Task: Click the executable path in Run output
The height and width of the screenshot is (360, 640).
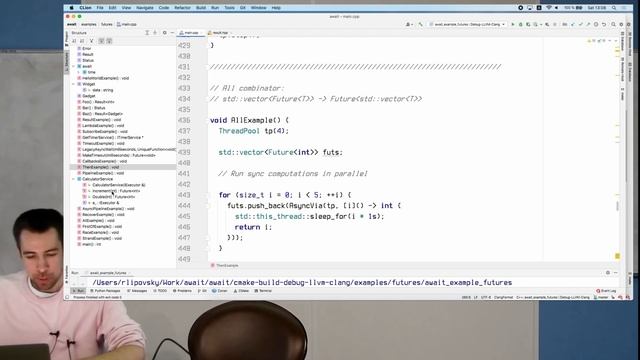Action: 302,282
